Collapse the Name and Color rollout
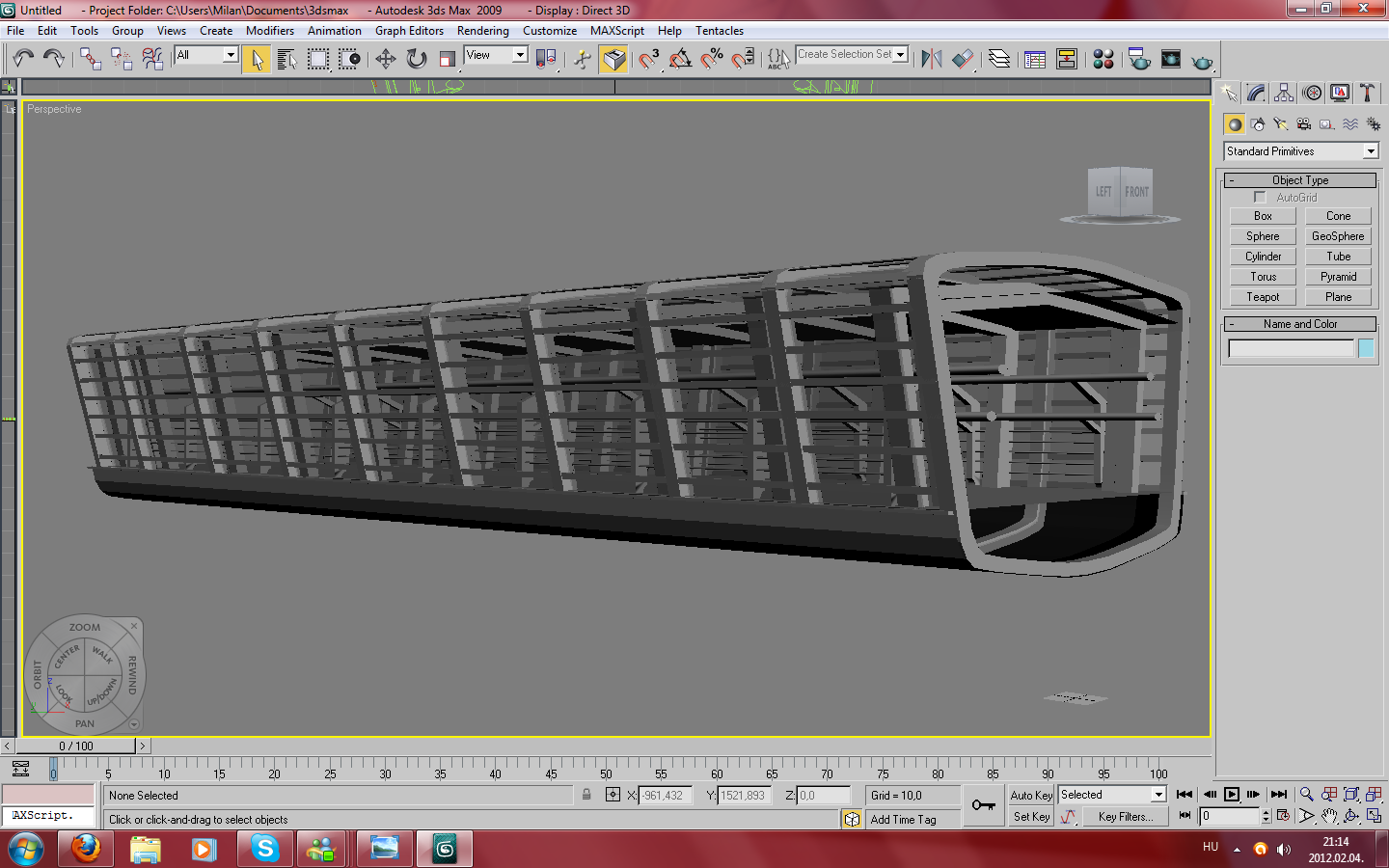 pos(1300,324)
